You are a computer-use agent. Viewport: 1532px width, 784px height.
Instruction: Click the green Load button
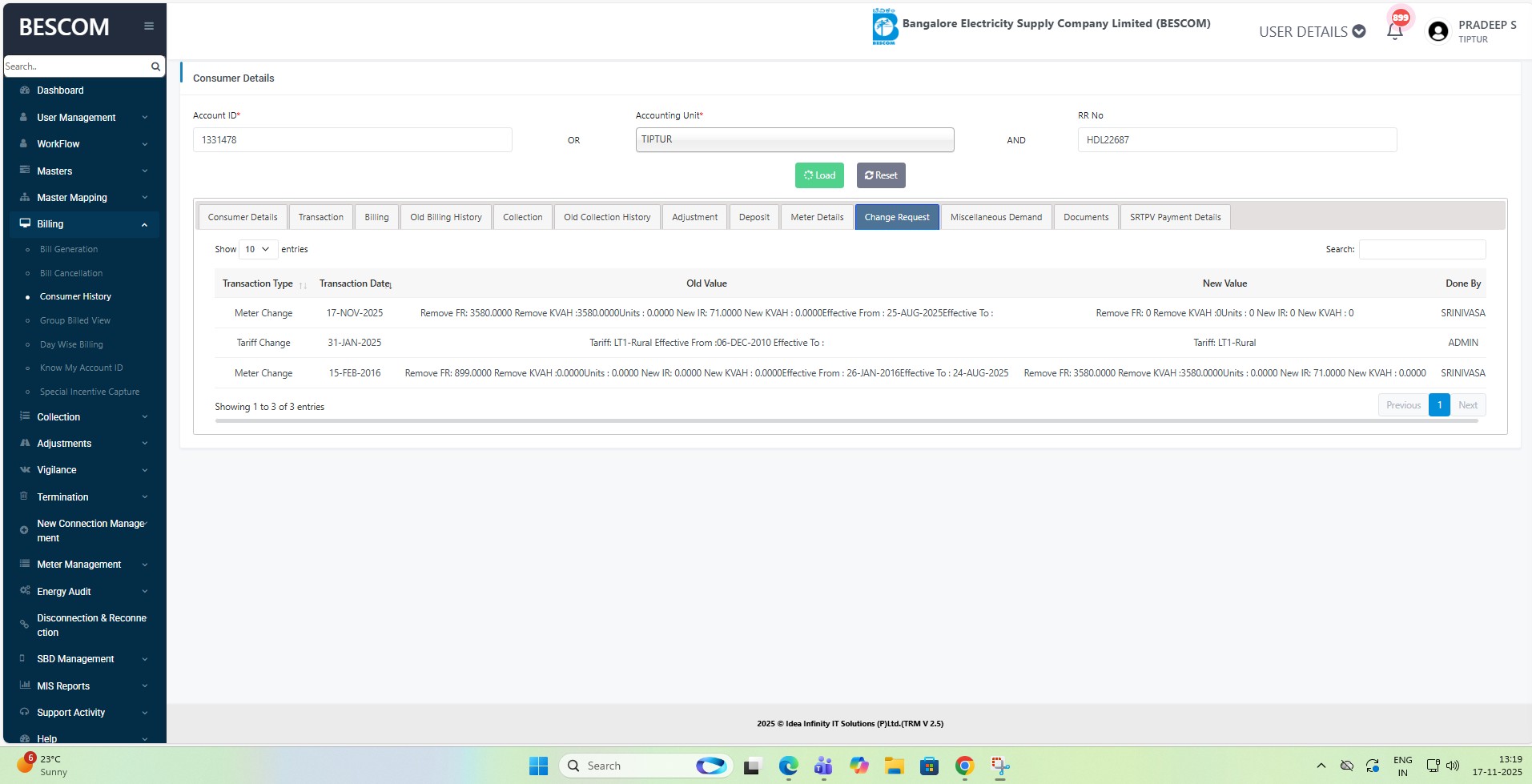tap(818, 175)
